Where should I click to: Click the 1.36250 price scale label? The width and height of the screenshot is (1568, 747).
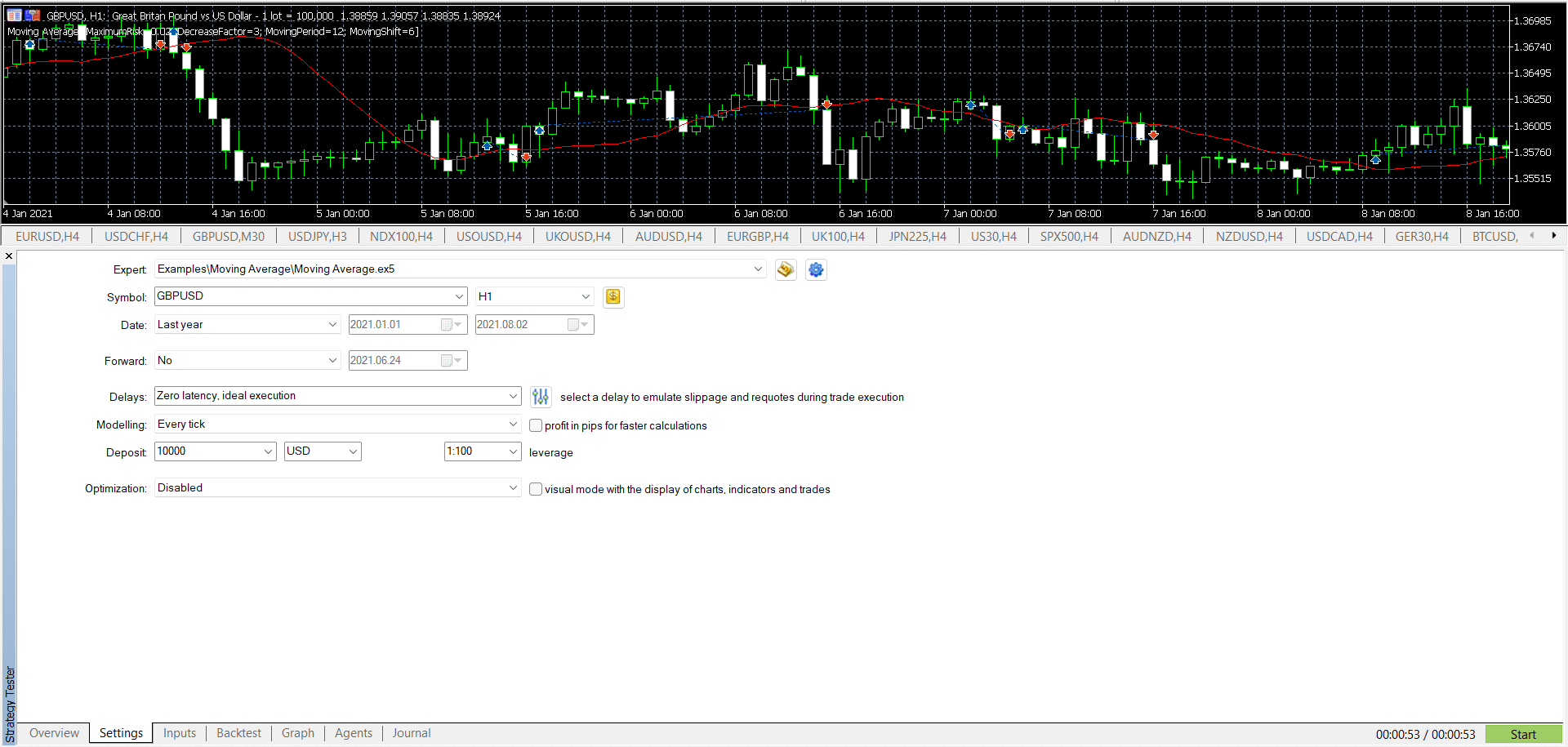[1532, 100]
